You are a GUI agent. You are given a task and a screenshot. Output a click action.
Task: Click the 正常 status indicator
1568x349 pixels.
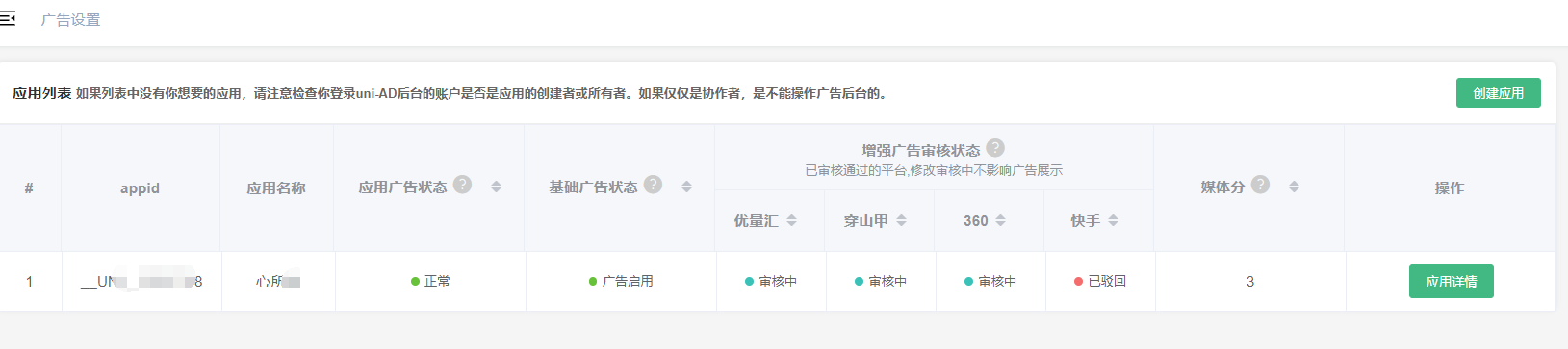(x=430, y=282)
